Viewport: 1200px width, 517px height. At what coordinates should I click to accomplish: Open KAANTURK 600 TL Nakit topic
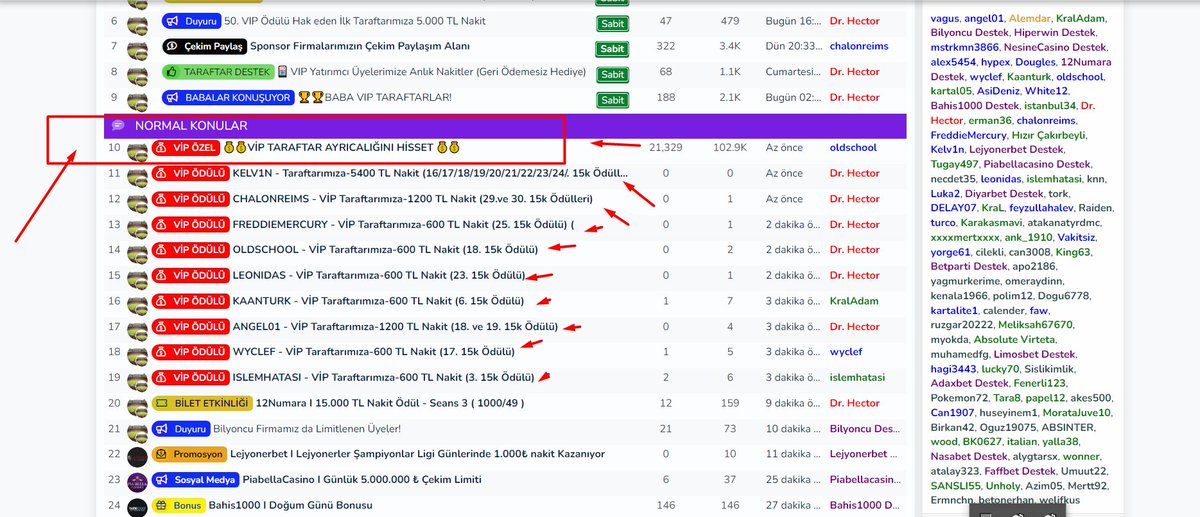(x=378, y=301)
